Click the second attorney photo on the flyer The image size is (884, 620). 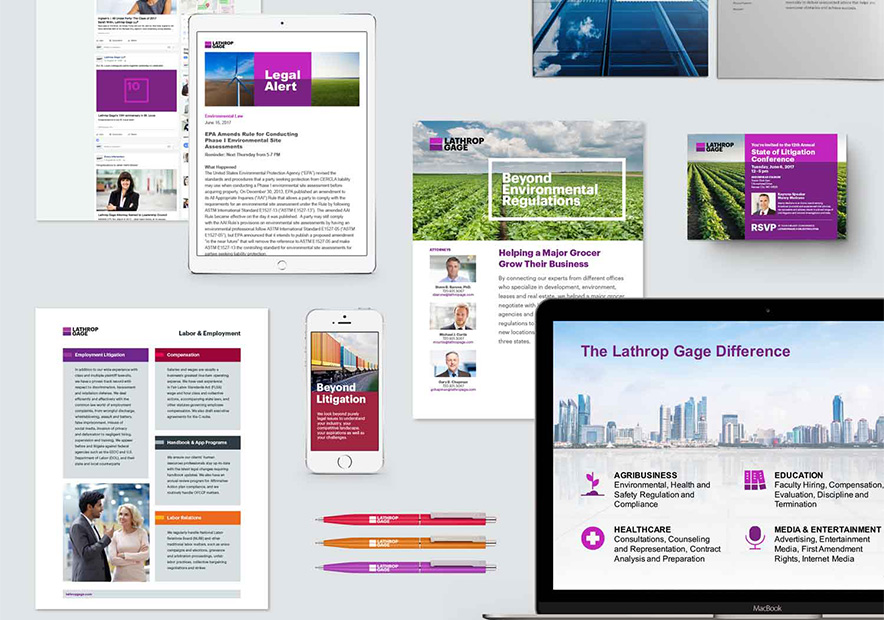pyautogui.click(x=453, y=316)
